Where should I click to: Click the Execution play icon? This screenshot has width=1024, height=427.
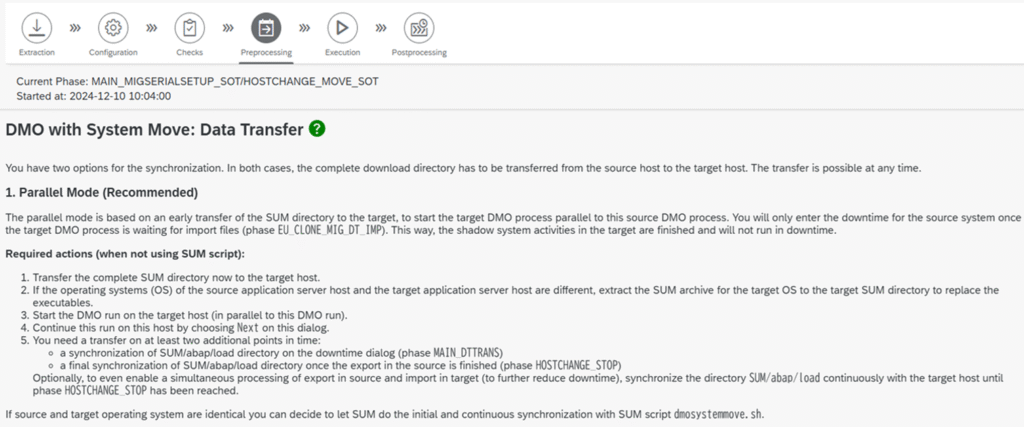342,27
